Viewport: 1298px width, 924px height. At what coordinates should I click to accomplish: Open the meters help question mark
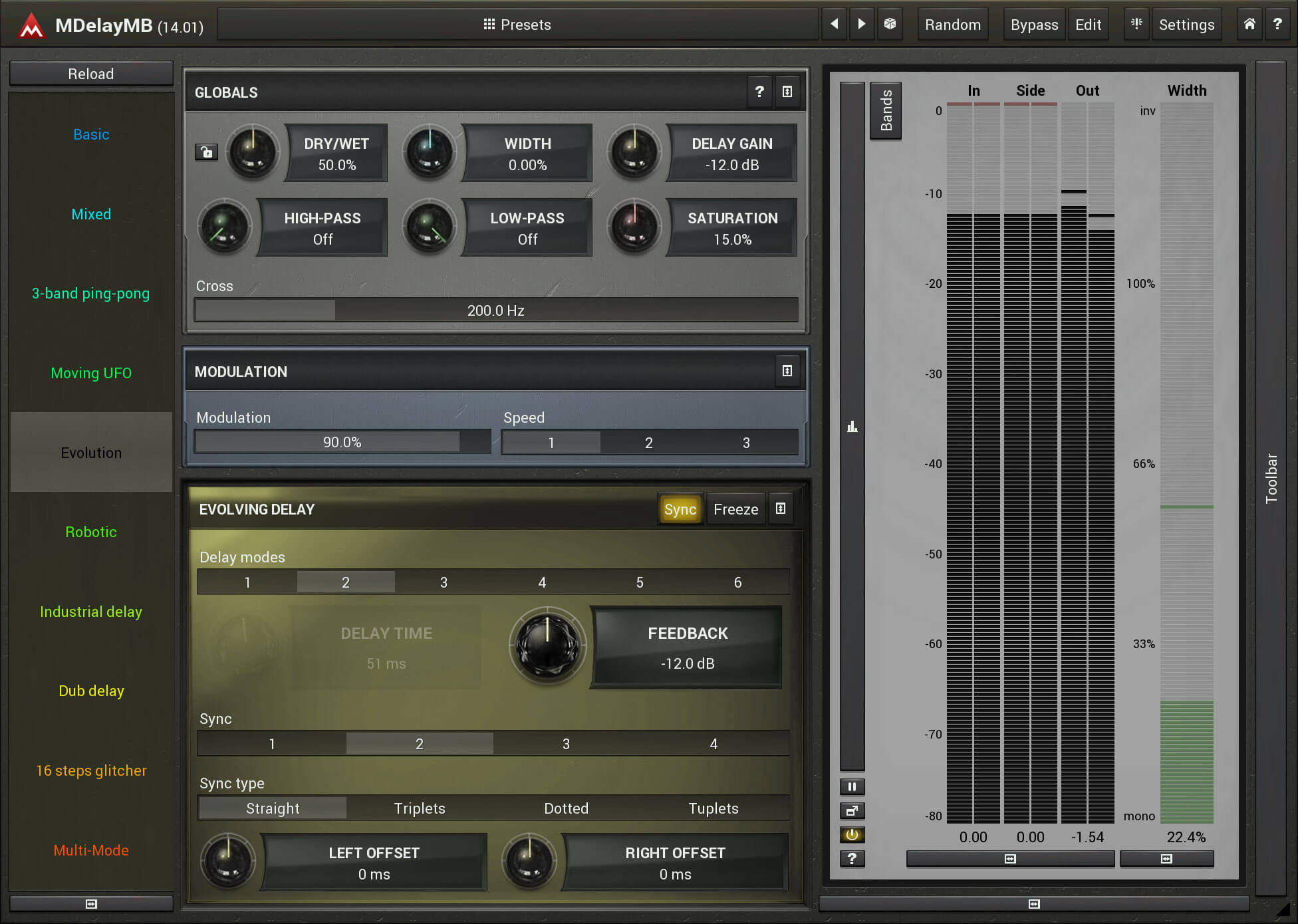click(852, 859)
